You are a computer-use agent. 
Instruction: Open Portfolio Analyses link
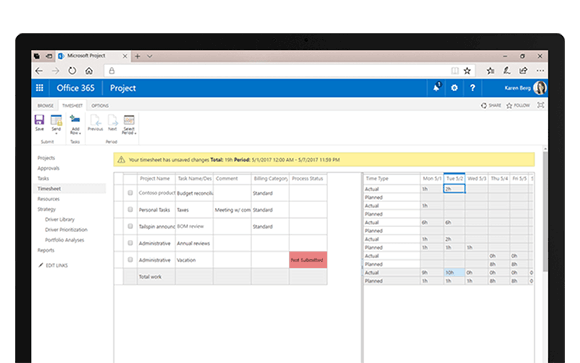[64, 240]
